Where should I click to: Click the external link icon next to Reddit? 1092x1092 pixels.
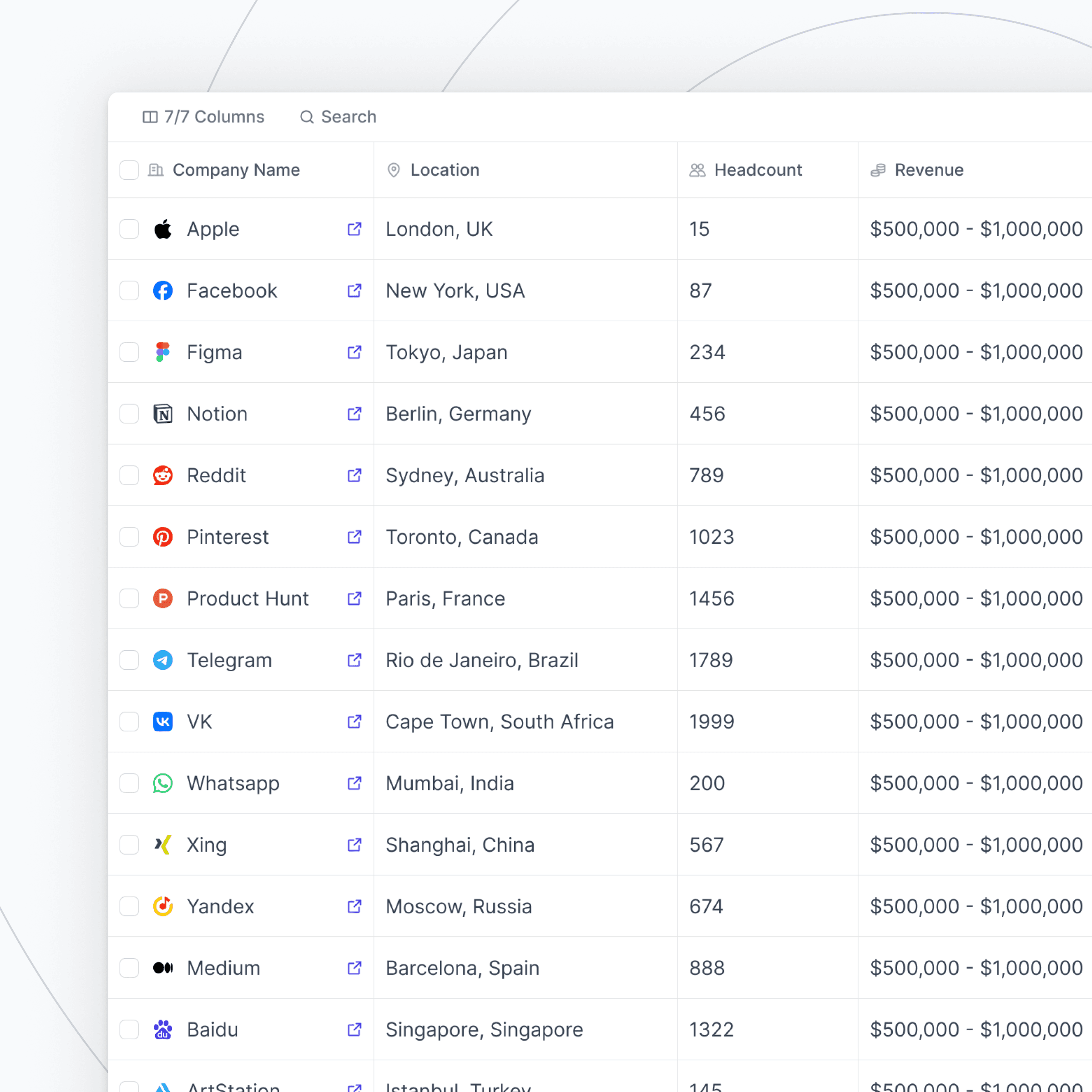click(x=354, y=475)
